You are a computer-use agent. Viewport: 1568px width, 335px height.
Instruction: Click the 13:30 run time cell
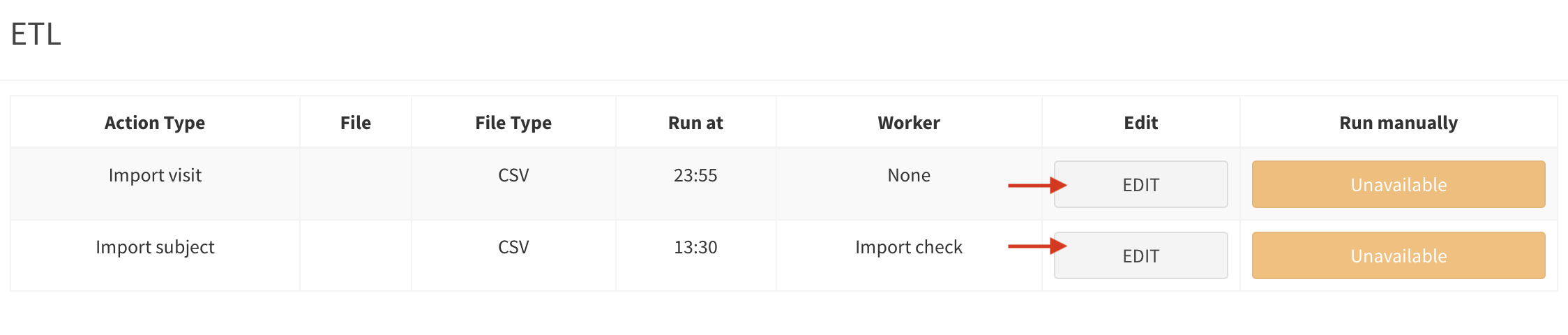[695, 247]
